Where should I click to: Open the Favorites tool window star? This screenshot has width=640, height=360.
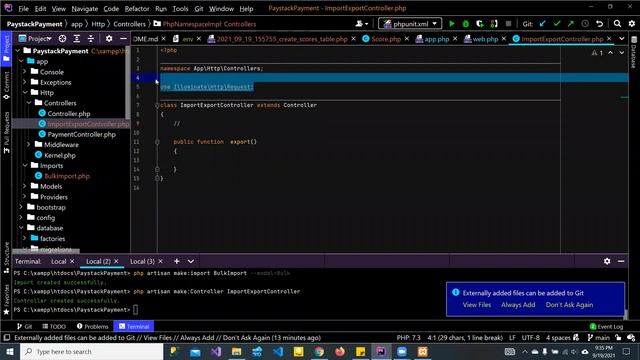click(6, 300)
